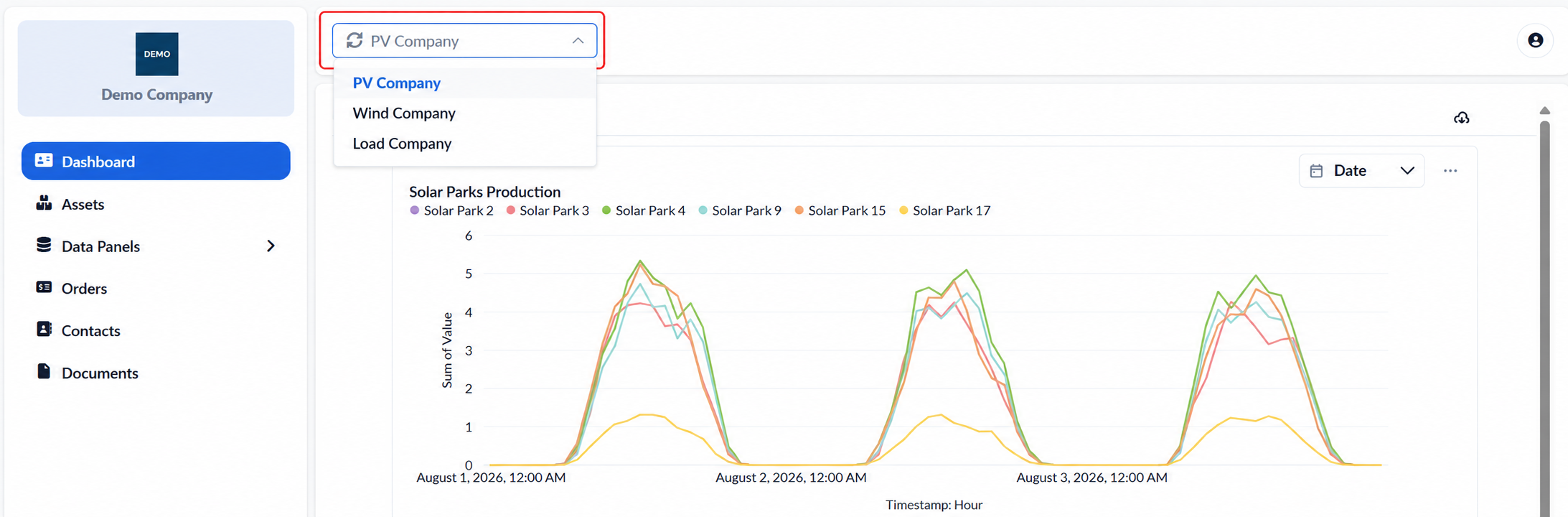The width and height of the screenshot is (1568, 517).
Task: Open the three-dot chart options menu
Action: pos(1450,171)
